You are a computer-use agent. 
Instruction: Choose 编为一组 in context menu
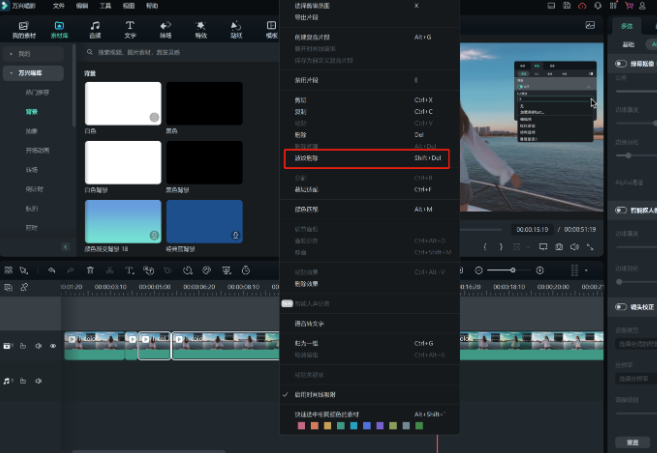pos(307,343)
